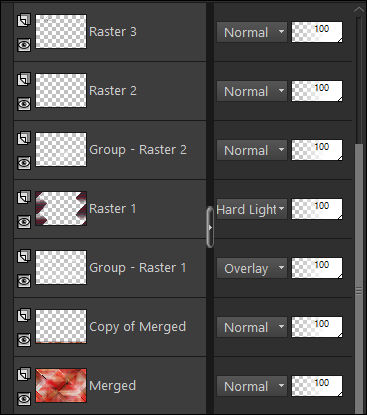Open the Overlay blend mode dropdown

252,268
